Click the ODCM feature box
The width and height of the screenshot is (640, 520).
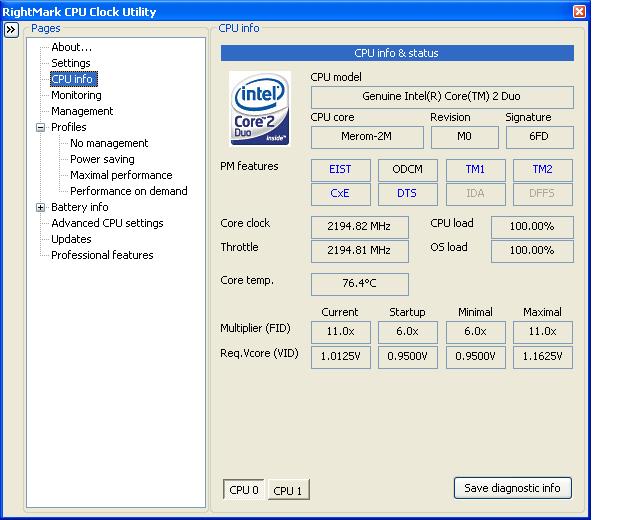[407, 170]
